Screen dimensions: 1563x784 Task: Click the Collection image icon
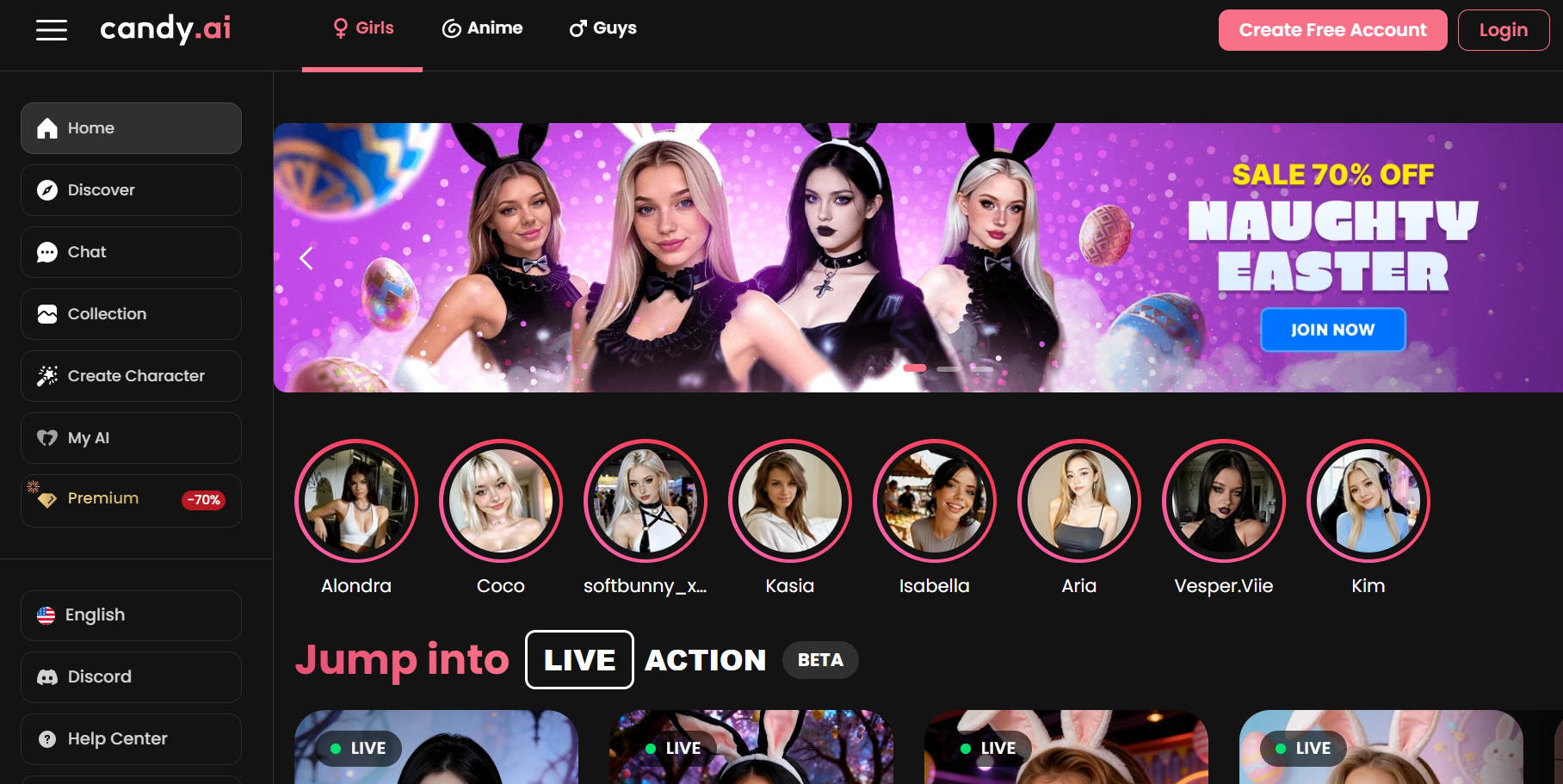point(47,314)
